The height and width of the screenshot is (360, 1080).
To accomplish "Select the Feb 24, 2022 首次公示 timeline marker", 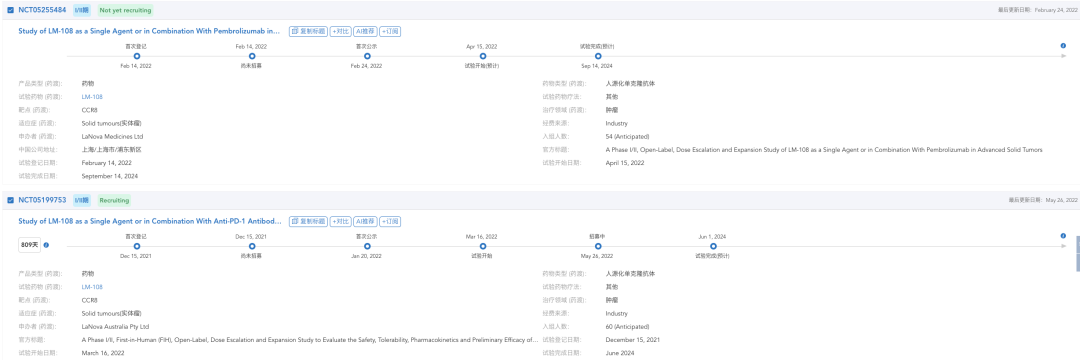I will click(366, 56).
